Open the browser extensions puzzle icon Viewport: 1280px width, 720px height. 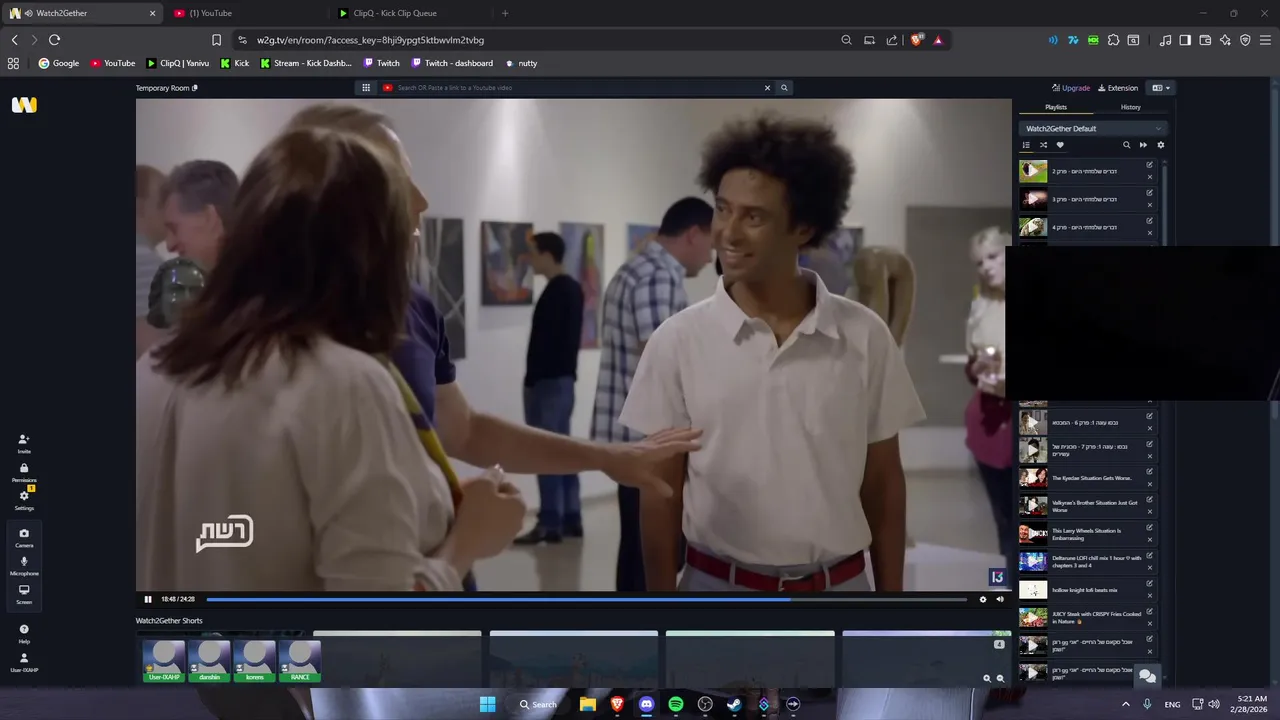(x=1113, y=40)
